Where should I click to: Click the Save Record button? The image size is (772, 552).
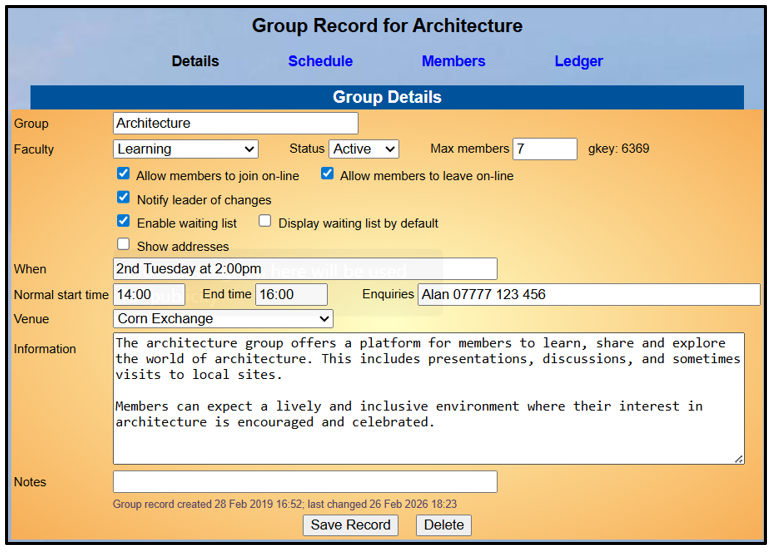pos(351,525)
